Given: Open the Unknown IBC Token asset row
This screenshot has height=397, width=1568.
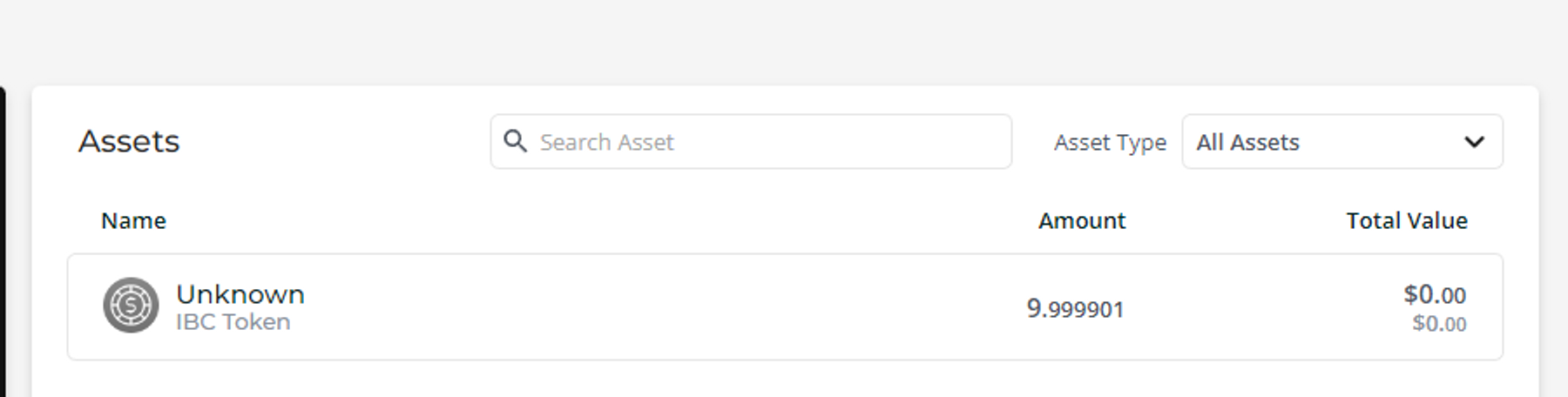Looking at the screenshot, I should (x=785, y=306).
